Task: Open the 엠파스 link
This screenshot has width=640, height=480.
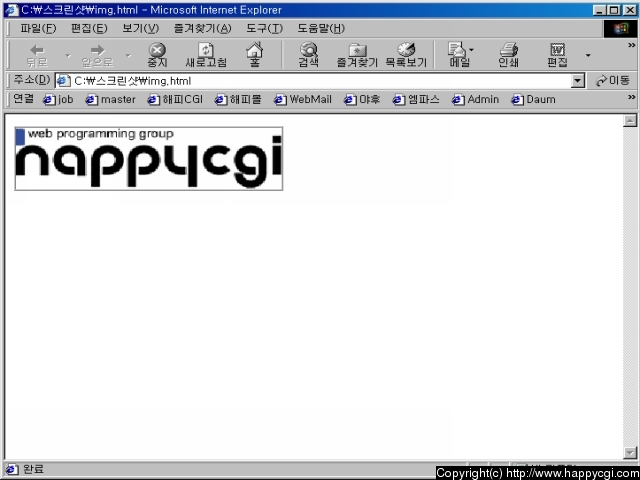Action: point(416,99)
